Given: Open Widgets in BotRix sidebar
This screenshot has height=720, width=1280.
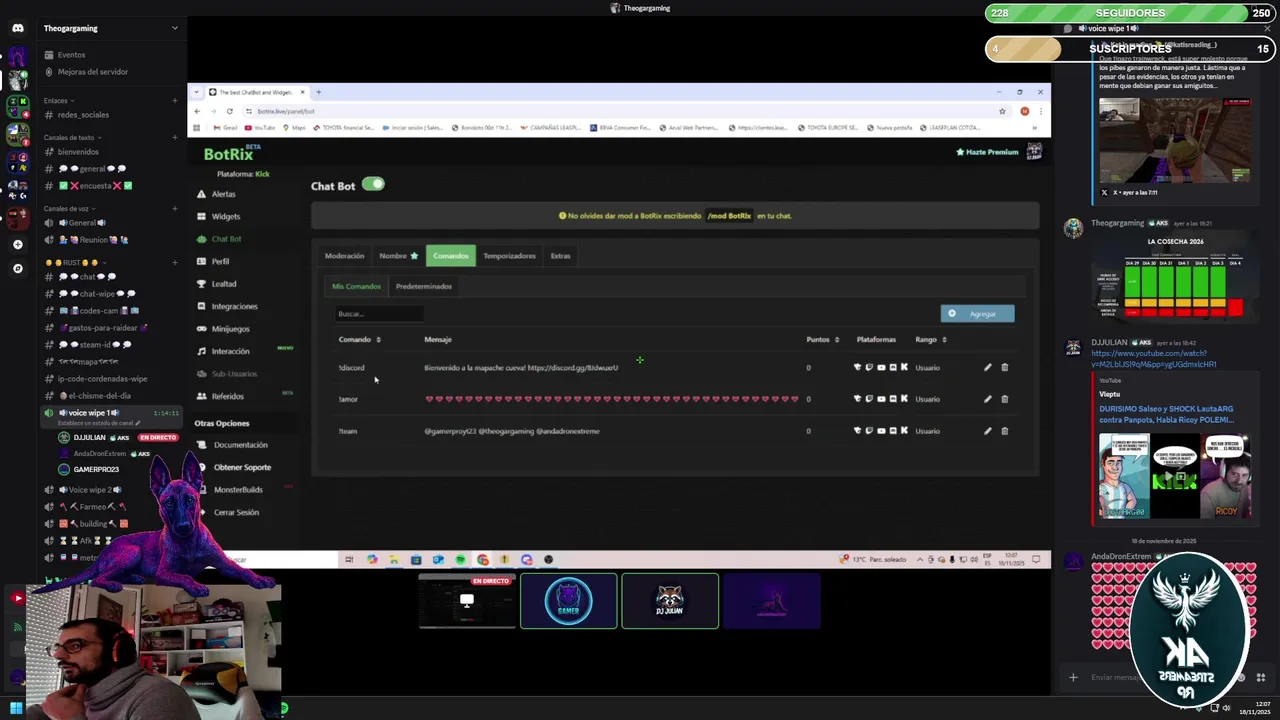Looking at the screenshot, I should pos(225,216).
